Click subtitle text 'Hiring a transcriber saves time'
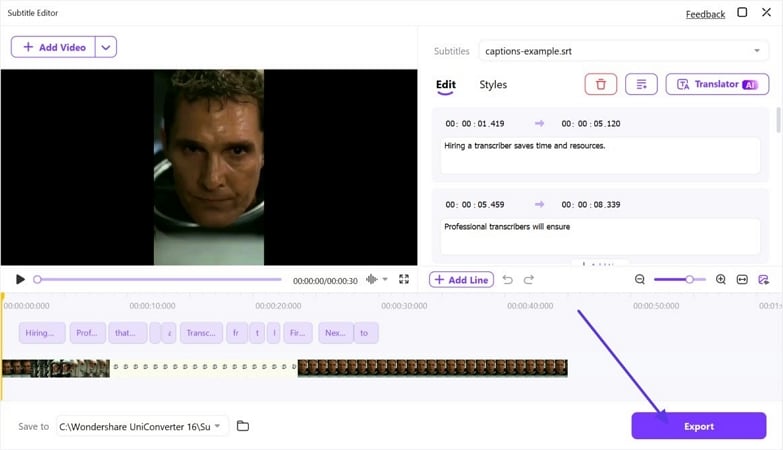The image size is (783, 450). (600, 155)
